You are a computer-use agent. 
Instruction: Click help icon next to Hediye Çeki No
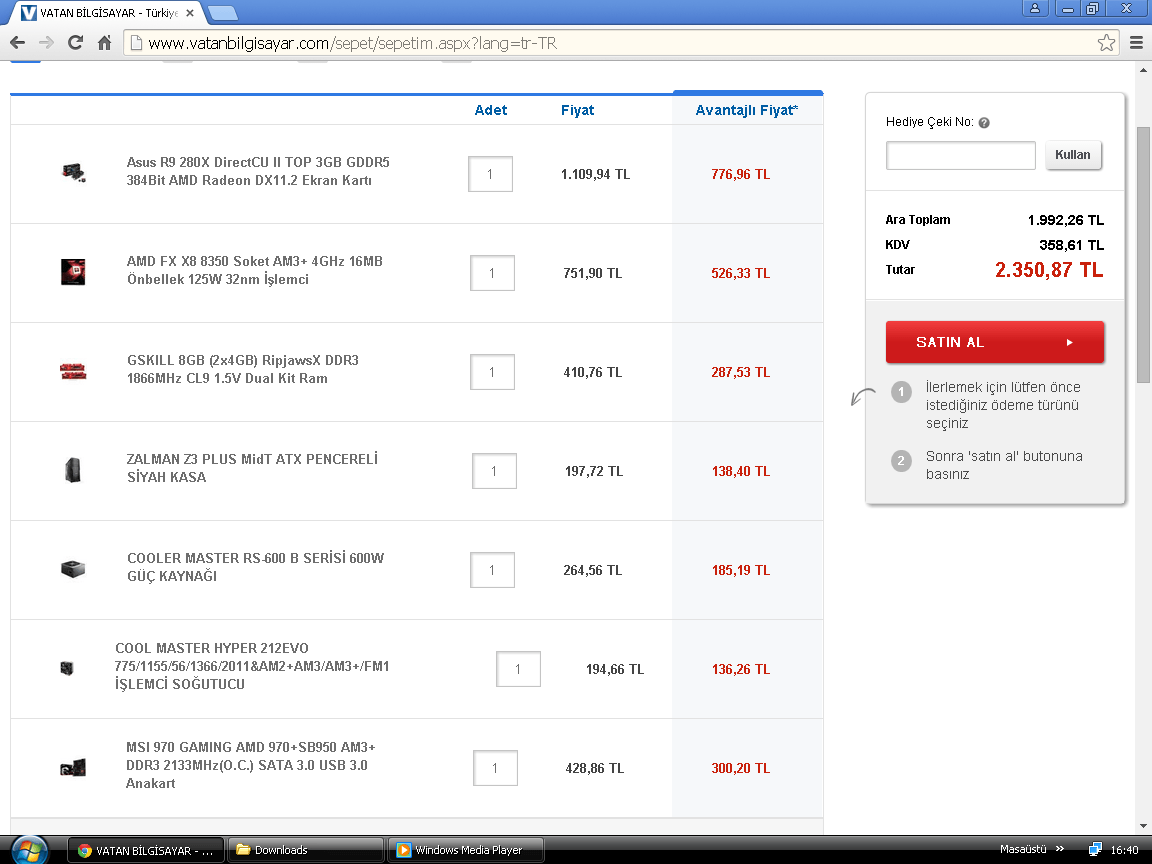[984, 123]
